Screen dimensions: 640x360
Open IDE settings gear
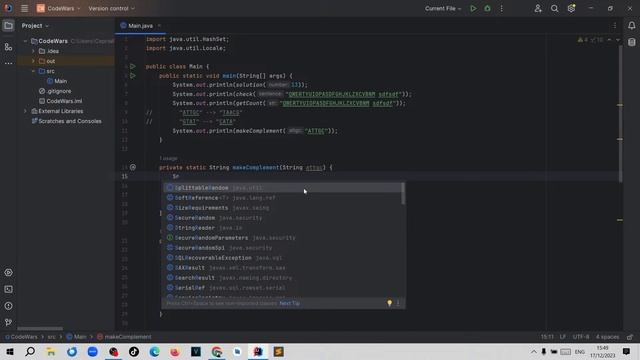(x=571, y=8)
